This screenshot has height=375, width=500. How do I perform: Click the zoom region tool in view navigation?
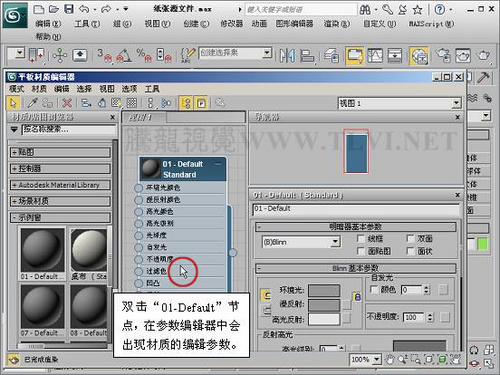point(416,359)
